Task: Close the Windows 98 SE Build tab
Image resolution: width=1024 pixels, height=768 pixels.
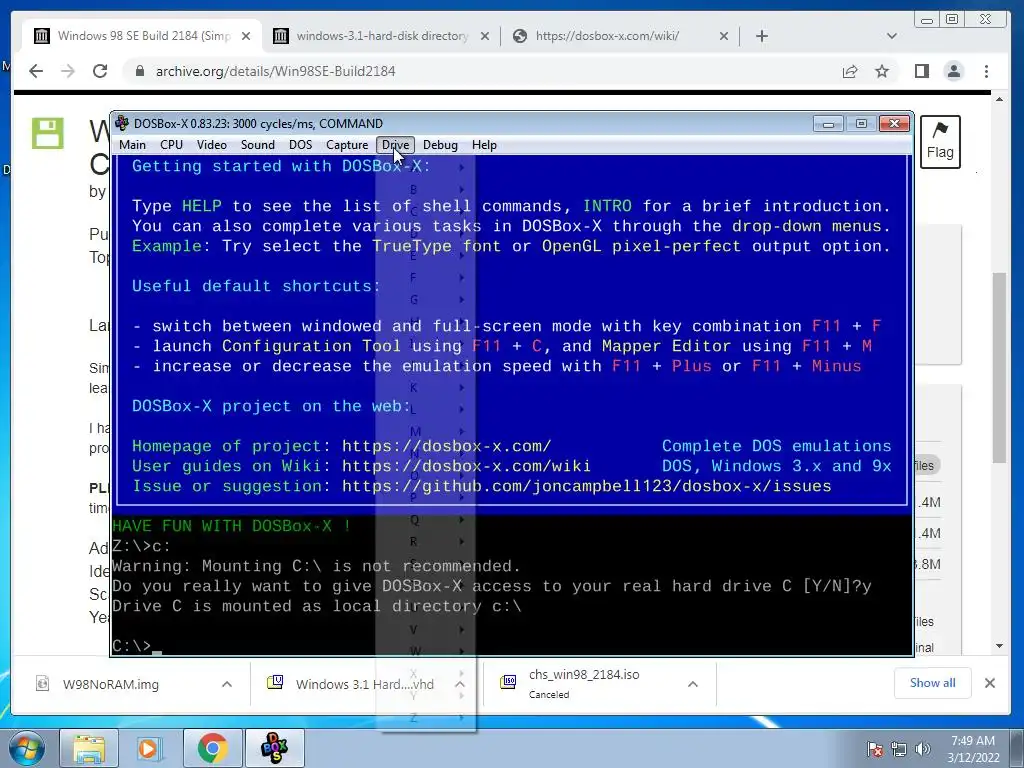Action: [246, 36]
